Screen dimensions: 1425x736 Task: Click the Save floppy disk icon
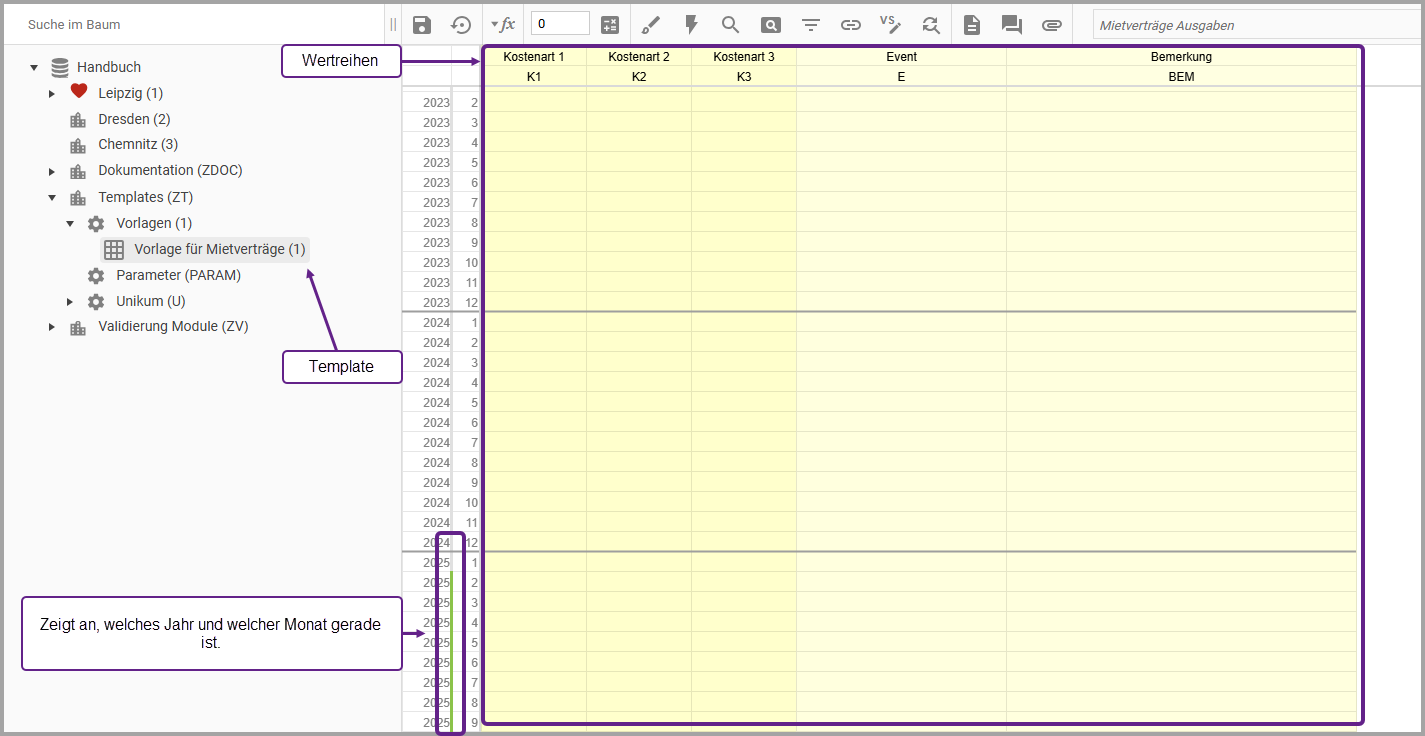click(x=422, y=25)
